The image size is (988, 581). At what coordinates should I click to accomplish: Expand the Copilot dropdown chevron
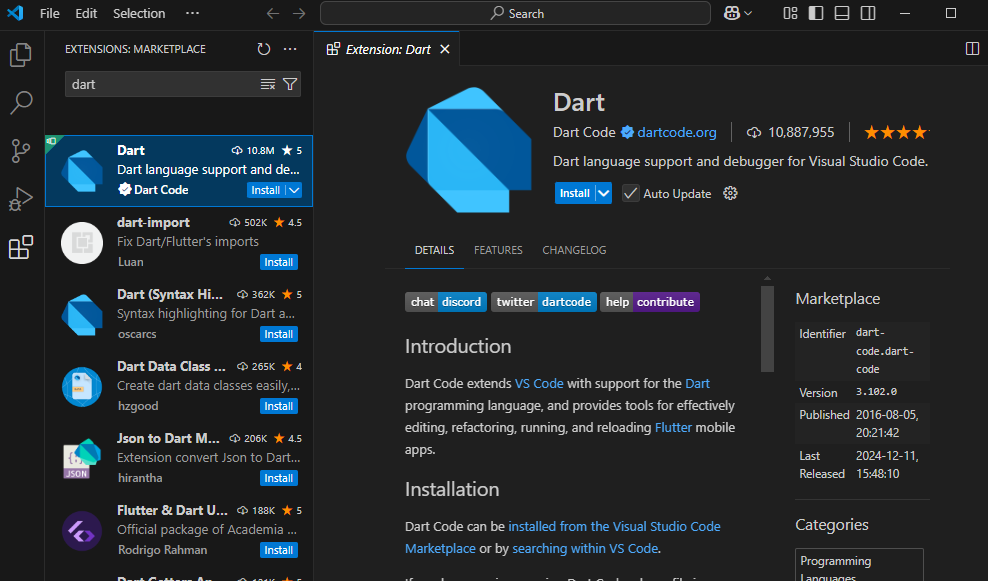click(748, 13)
